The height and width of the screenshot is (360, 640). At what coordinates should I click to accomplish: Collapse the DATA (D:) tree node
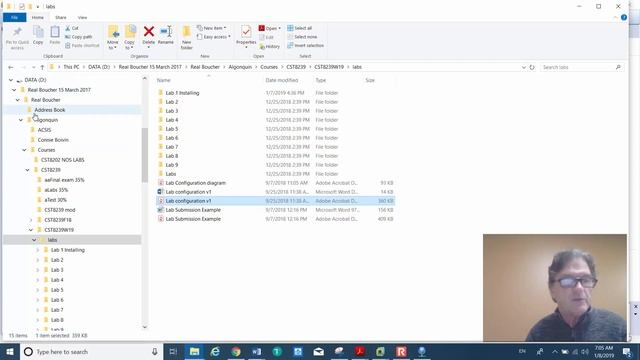click(11, 80)
